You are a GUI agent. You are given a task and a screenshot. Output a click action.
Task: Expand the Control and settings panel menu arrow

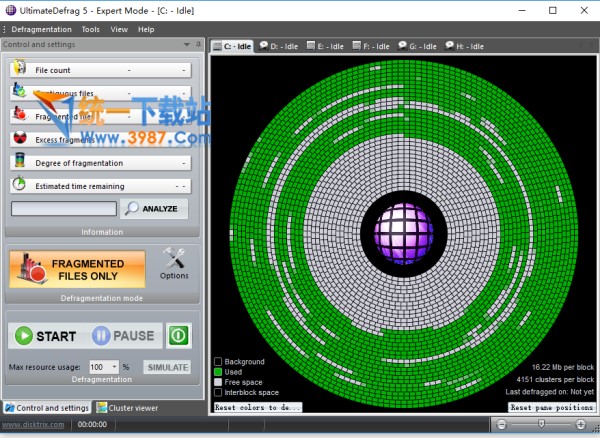(x=187, y=45)
